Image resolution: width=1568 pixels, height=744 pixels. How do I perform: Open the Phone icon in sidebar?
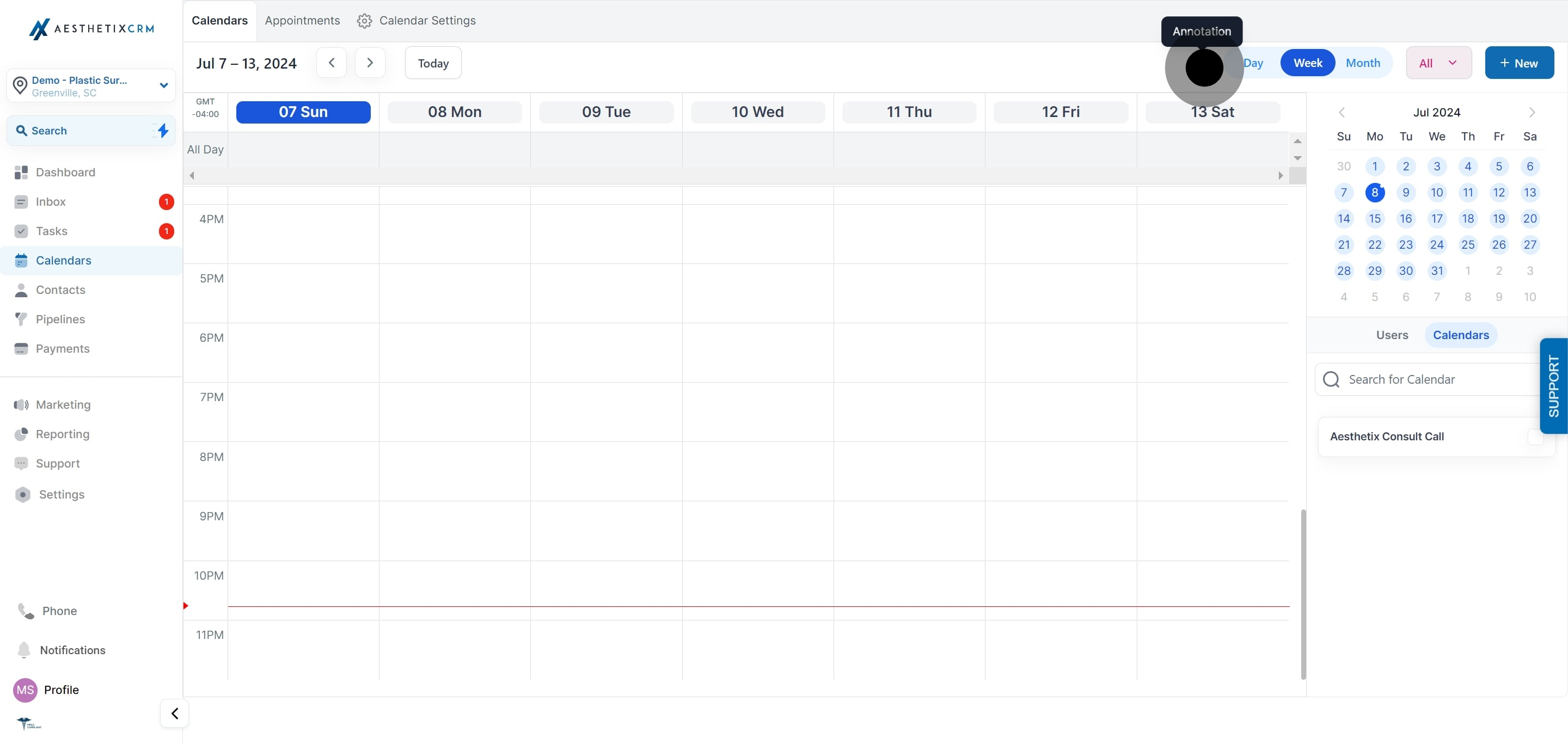point(26,611)
